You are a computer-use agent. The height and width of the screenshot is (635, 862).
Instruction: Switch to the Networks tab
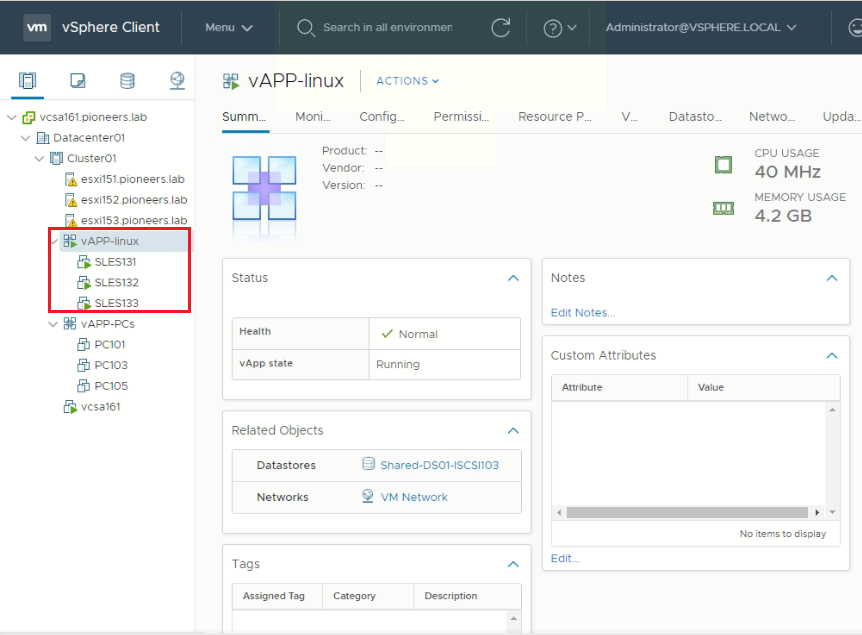point(772,117)
